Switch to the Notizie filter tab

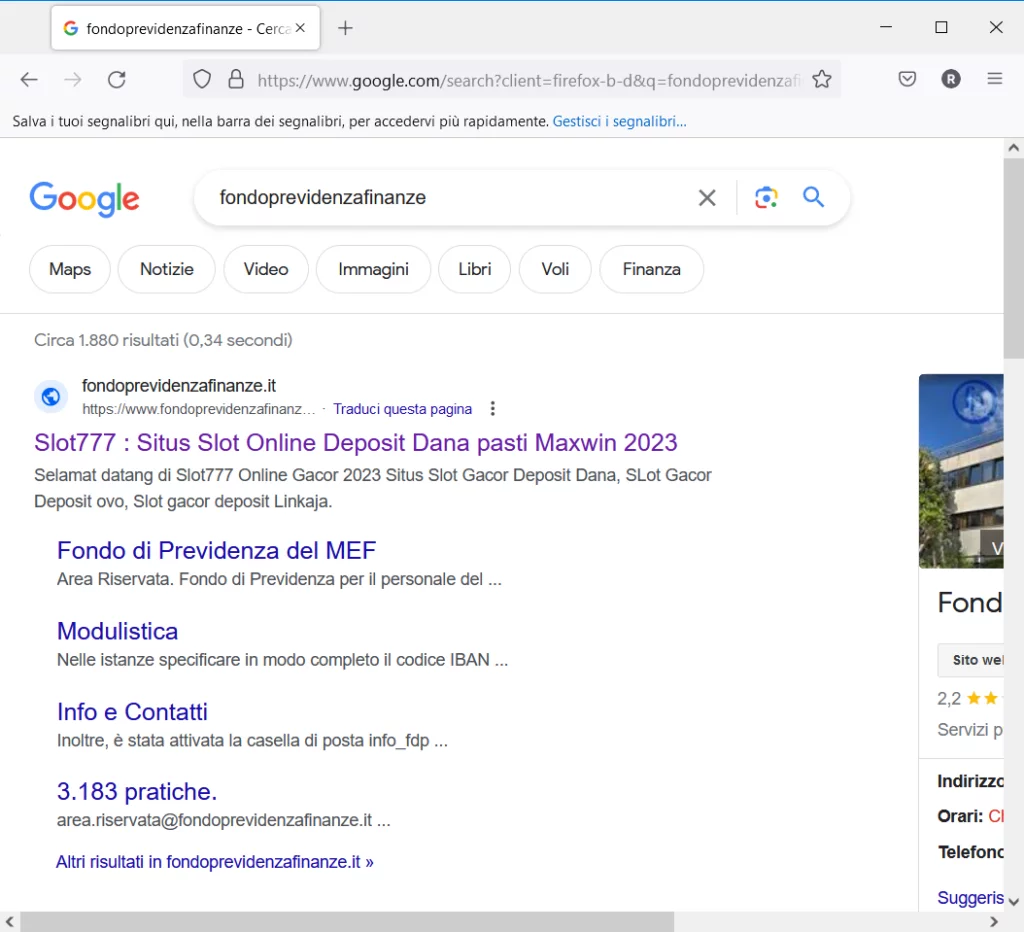(166, 269)
